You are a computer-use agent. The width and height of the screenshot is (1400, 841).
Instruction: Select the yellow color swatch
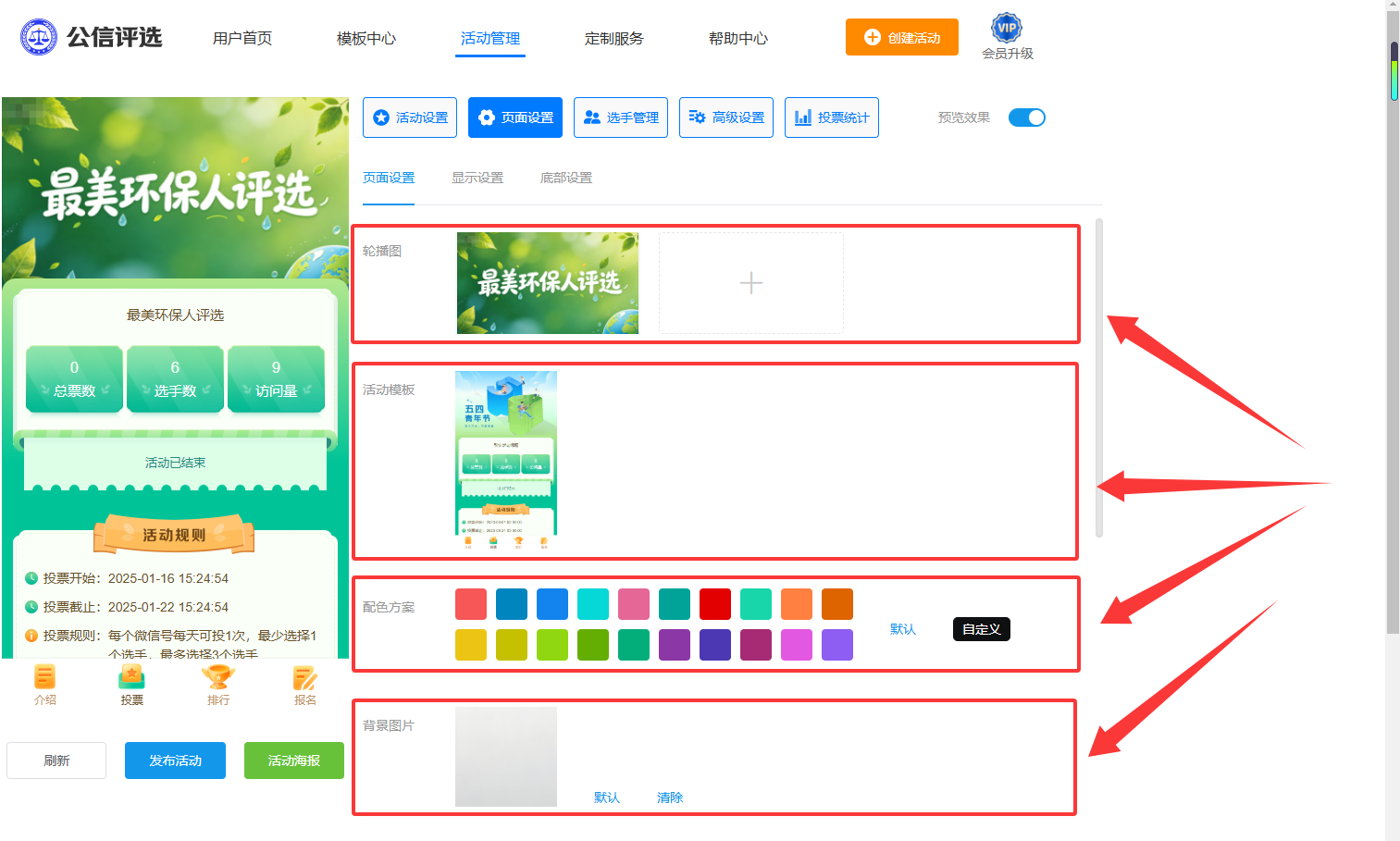(x=471, y=645)
